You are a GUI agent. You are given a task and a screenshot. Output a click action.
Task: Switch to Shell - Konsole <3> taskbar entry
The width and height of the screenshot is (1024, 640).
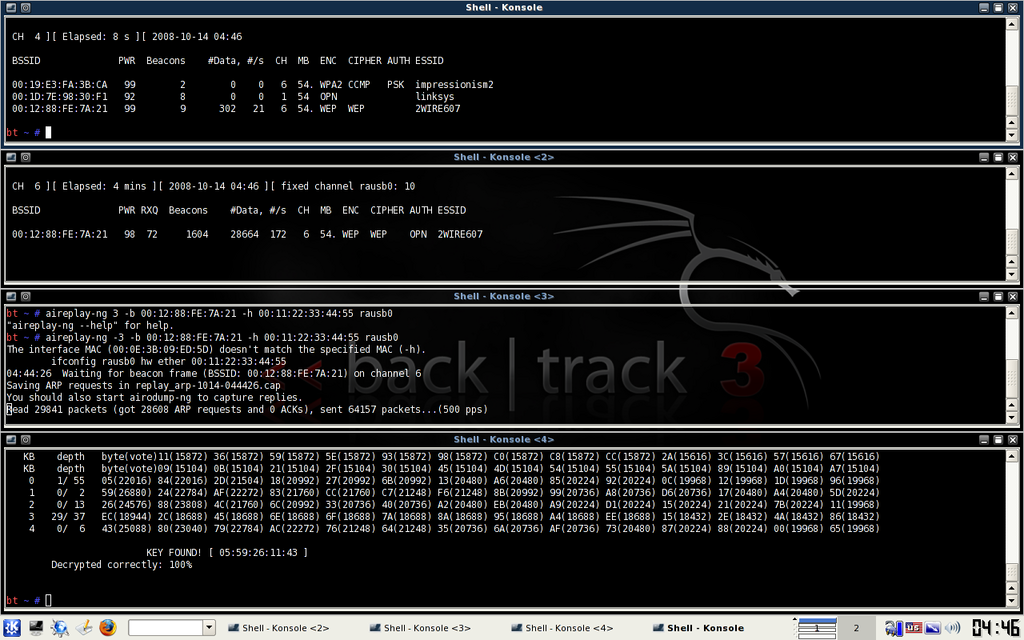pos(420,628)
